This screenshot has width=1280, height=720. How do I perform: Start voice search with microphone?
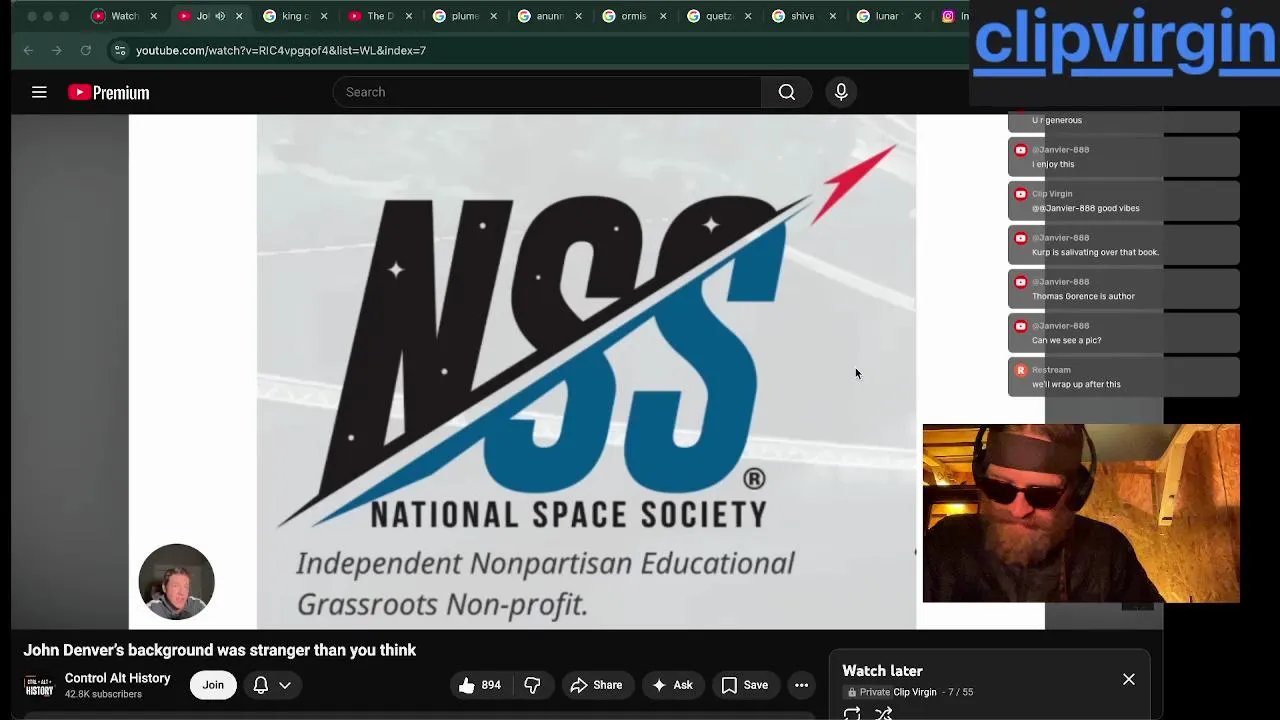tap(841, 92)
